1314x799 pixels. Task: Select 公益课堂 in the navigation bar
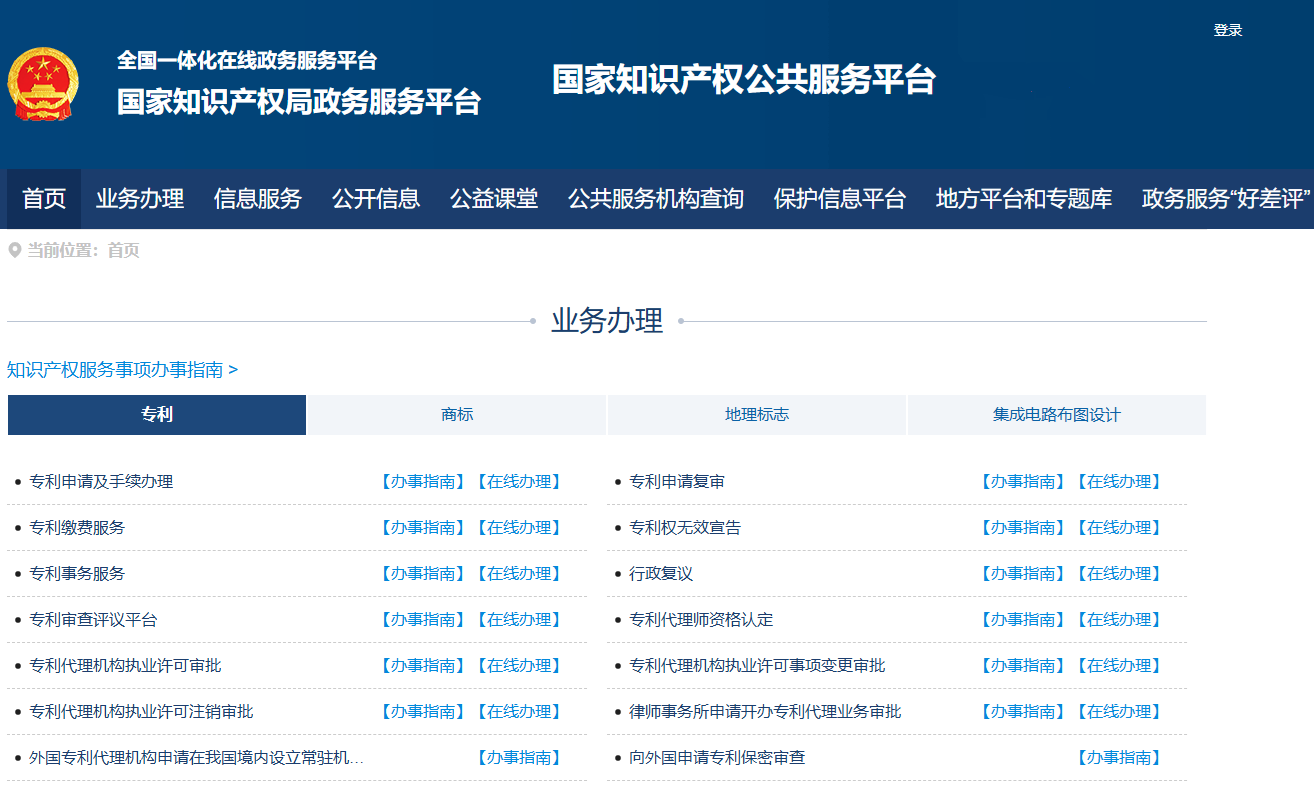pyautogui.click(x=494, y=199)
